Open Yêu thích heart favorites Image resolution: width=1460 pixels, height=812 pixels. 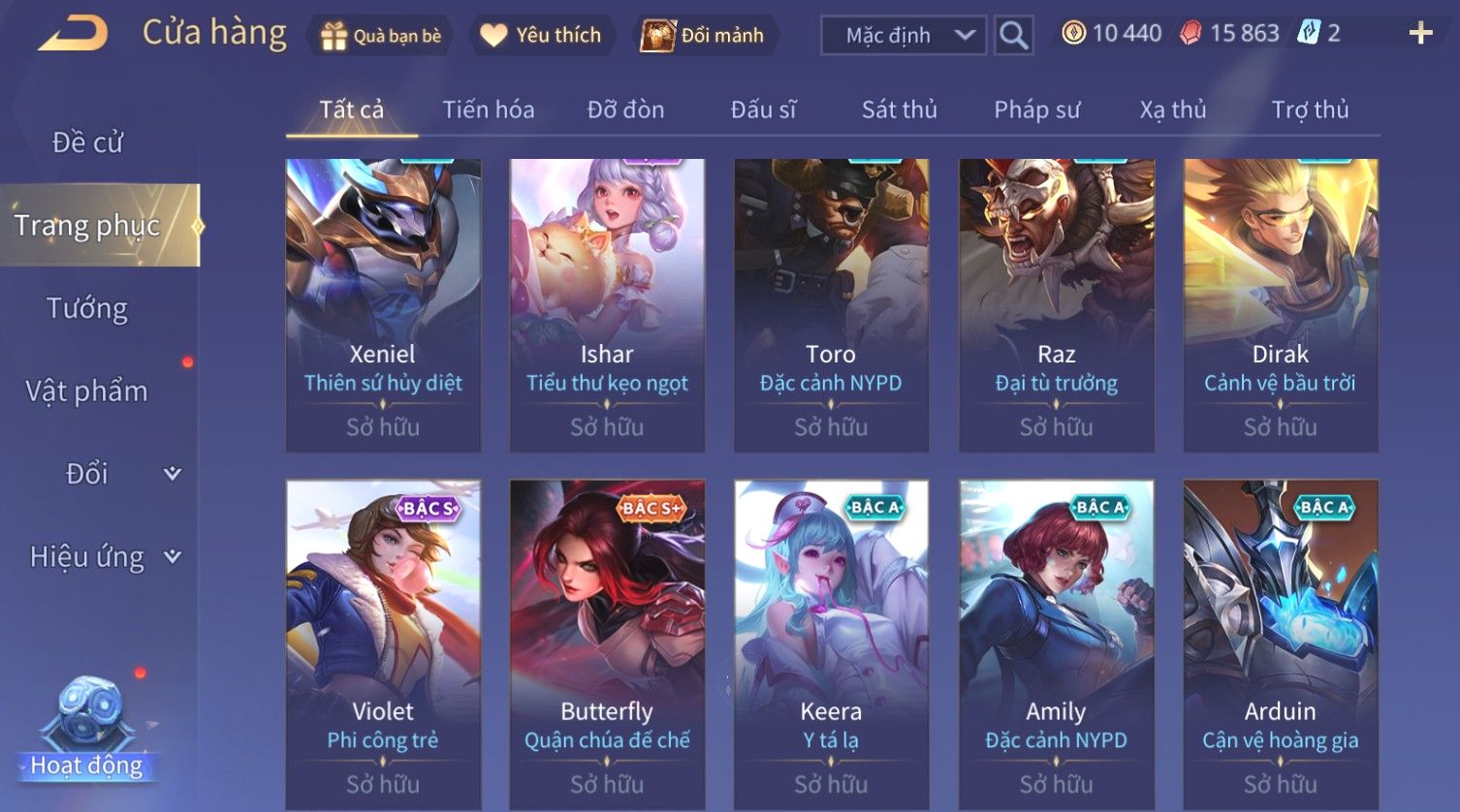point(493,36)
